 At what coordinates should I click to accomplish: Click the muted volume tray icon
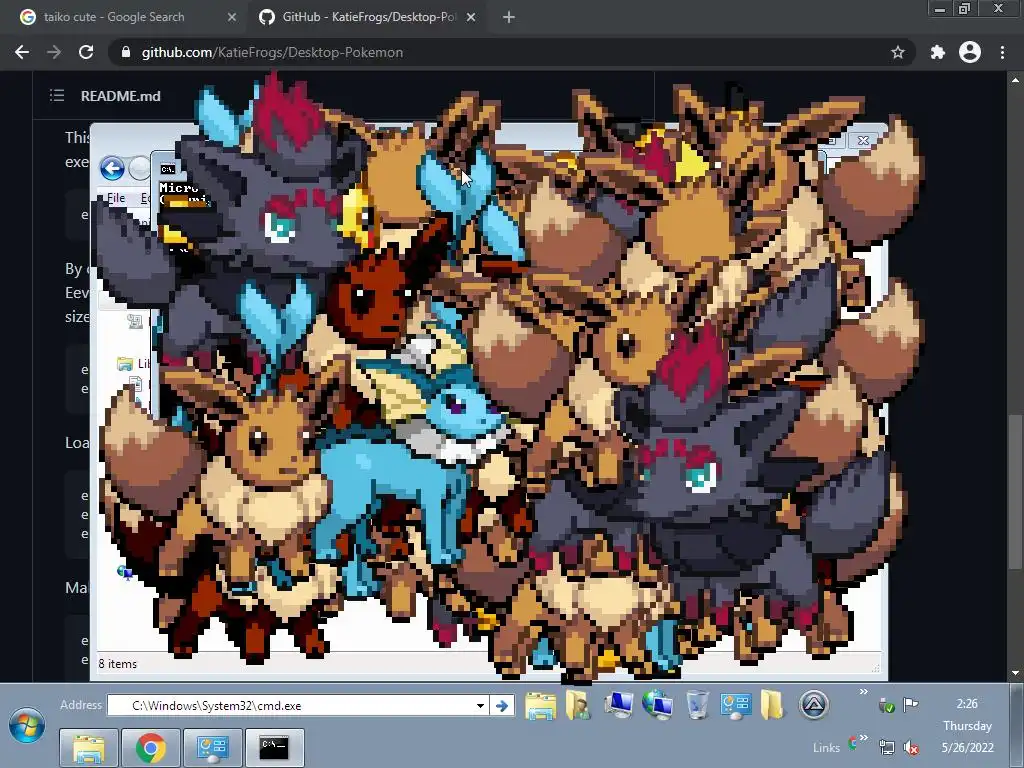tap(910, 748)
